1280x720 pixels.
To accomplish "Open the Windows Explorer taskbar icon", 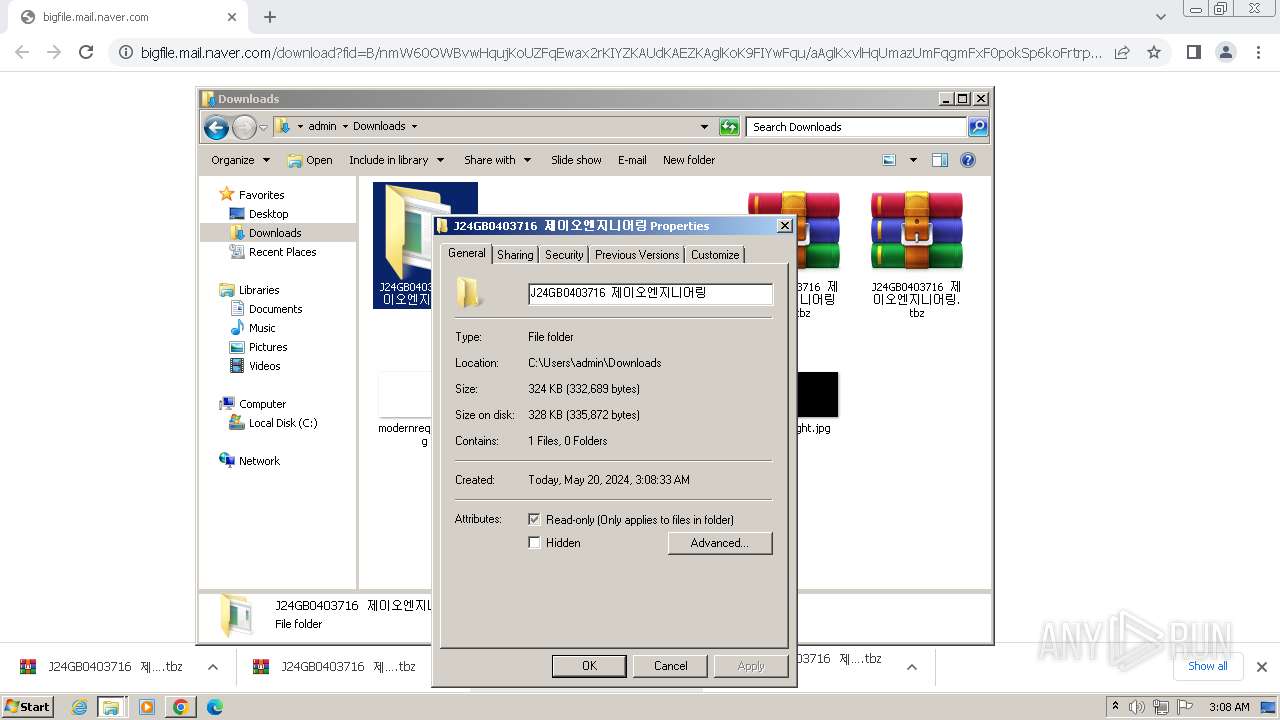I will [x=111, y=707].
